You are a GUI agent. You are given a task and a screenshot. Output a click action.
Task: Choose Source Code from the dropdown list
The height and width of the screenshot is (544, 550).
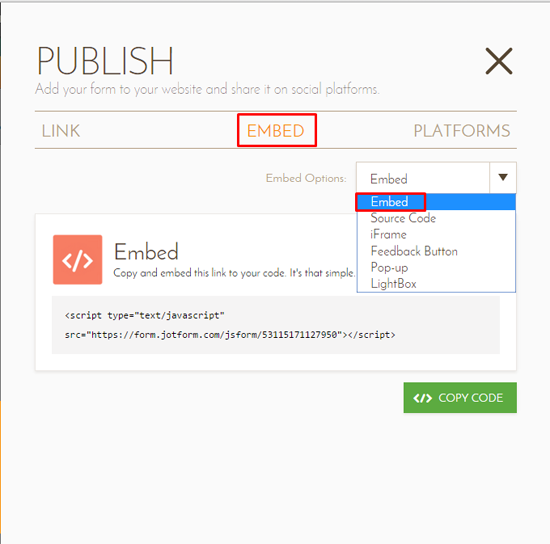[x=436, y=218]
